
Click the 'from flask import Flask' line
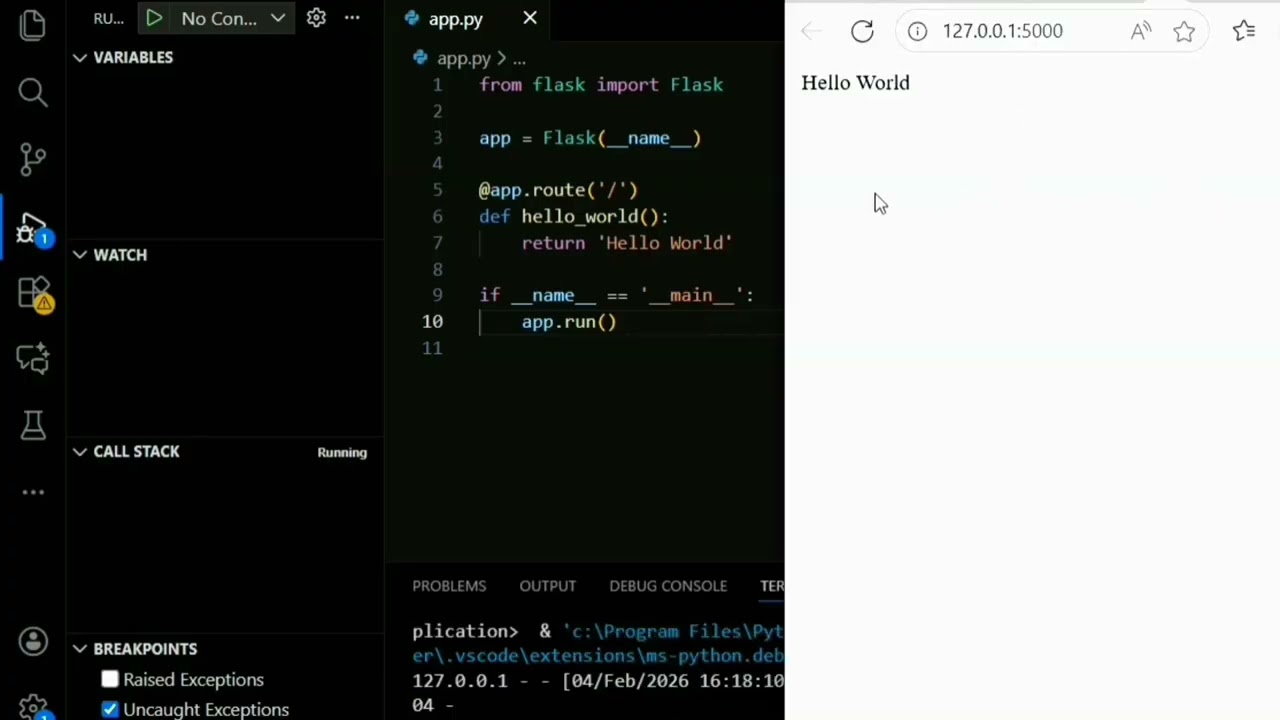601,85
